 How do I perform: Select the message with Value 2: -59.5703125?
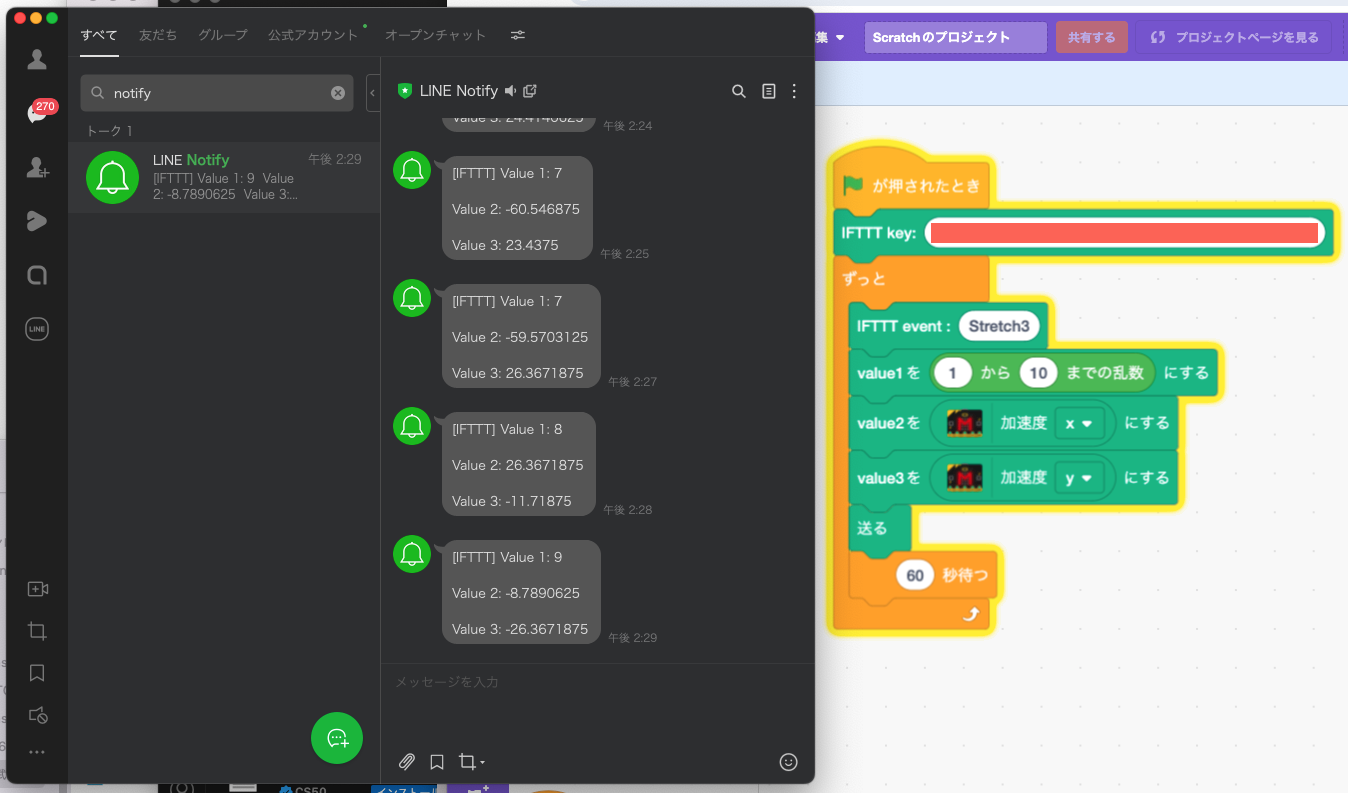pyautogui.click(x=521, y=337)
